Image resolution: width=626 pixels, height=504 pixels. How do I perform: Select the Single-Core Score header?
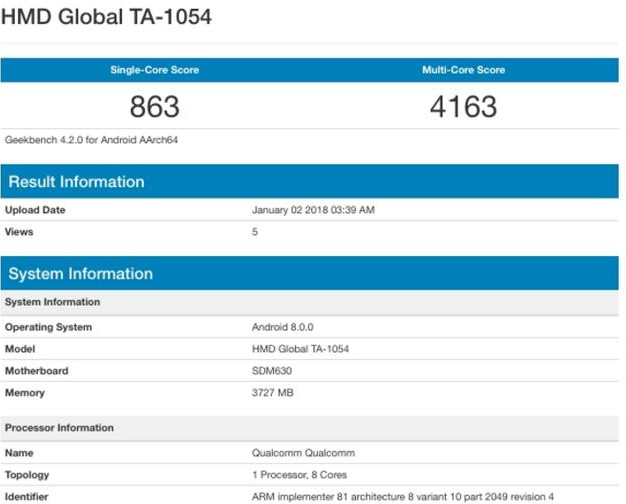click(155, 70)
